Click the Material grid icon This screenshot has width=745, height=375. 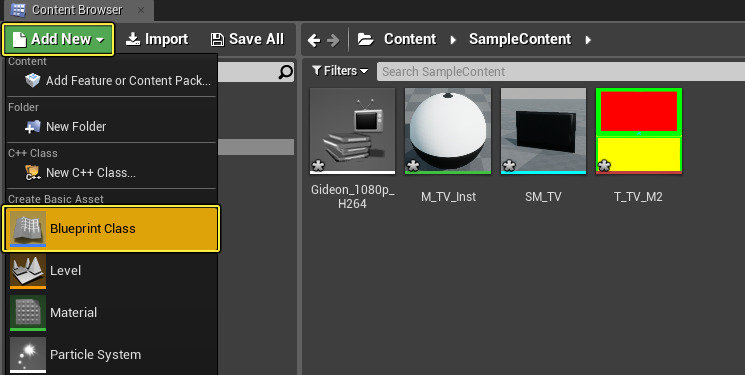pos(28,313)
